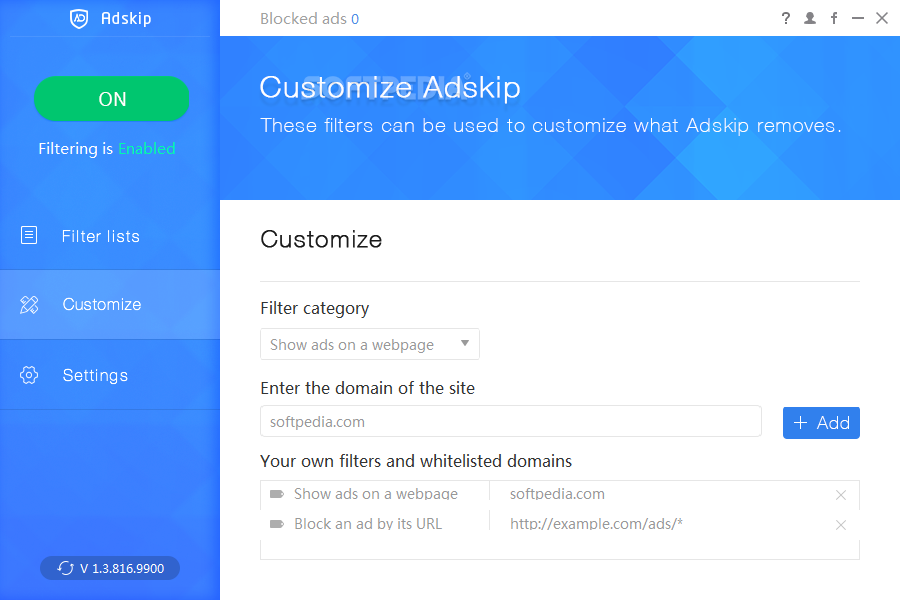Focus the domain input field
This screenshot has height=600, width=900.
(511, 421)
